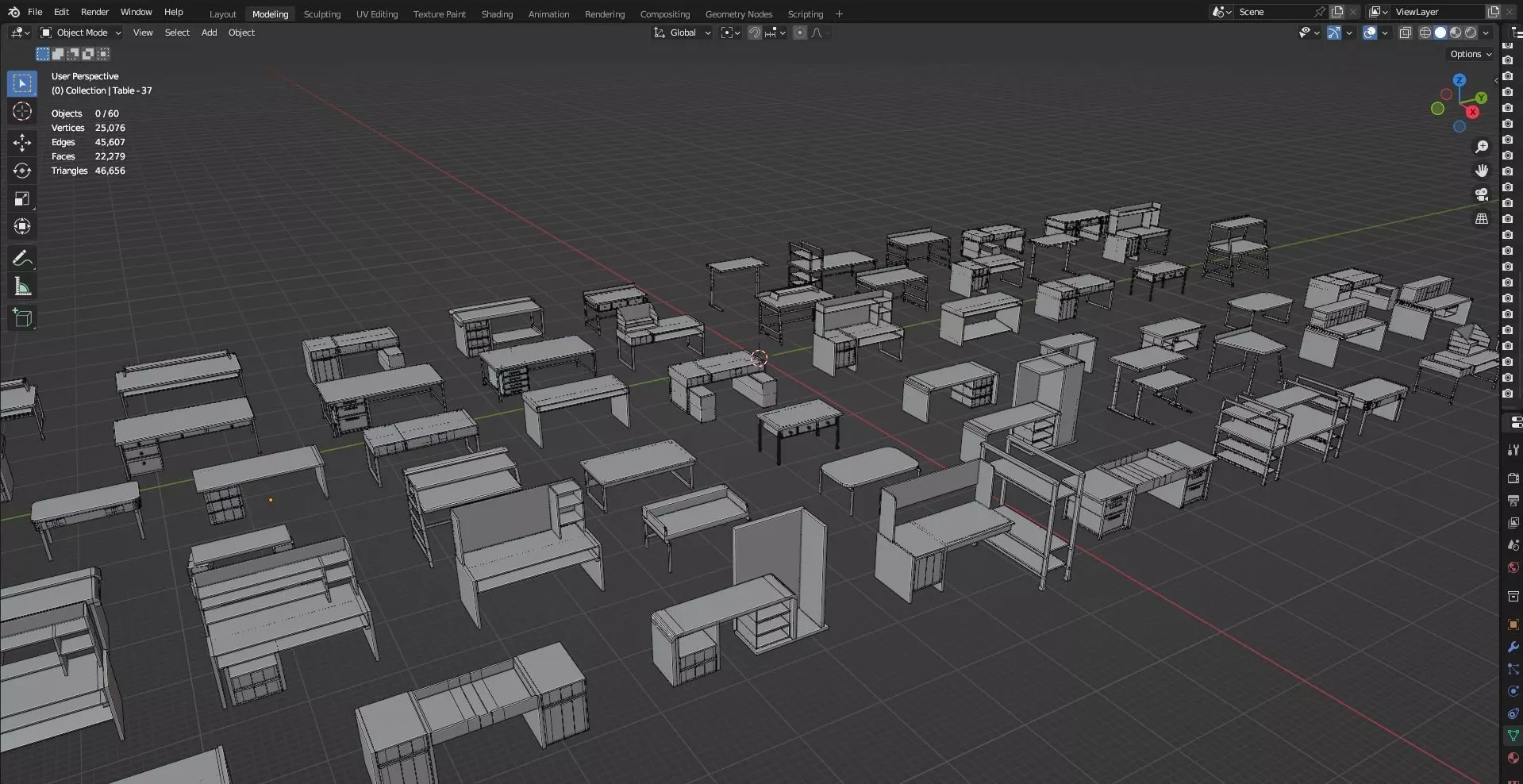
Task: Open Global transform orientation dropdown
Action: pyautogui.click(x=682, y=33)
